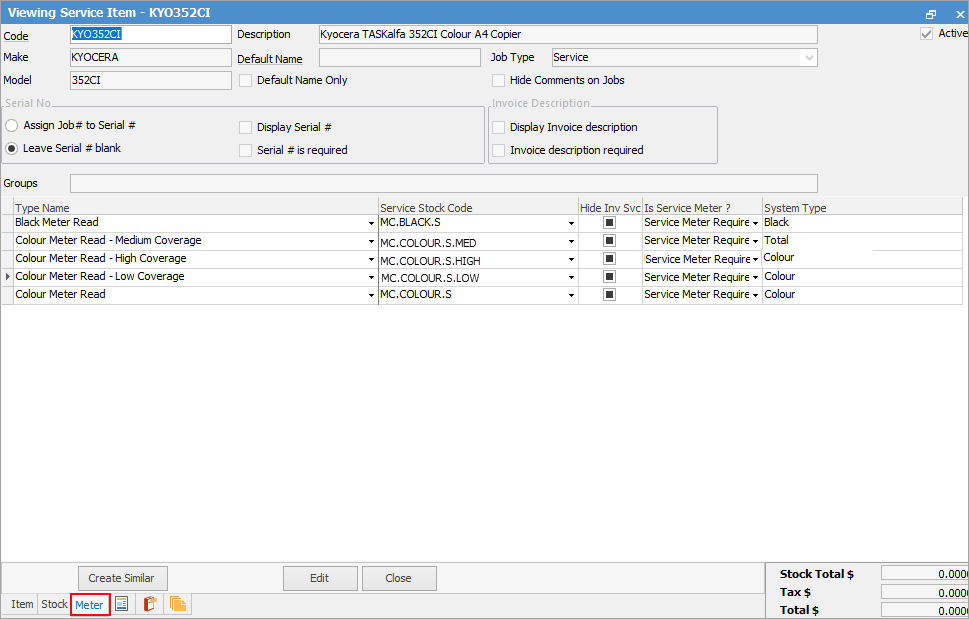
Task: Open Is Service Meter dropdown for Black row
Action: (x=756, y=223)
